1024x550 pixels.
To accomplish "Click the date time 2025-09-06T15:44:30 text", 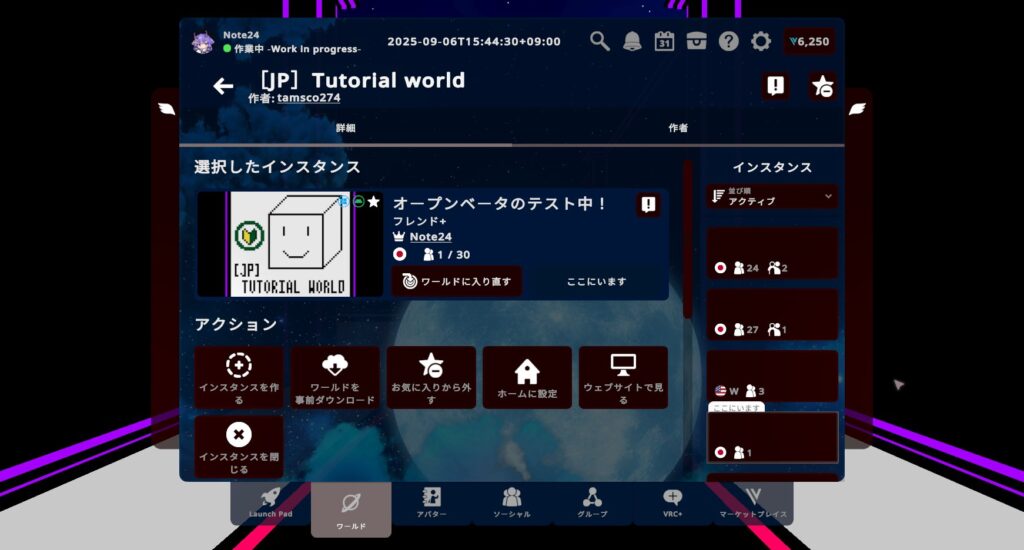I will (x=474, y=42).
